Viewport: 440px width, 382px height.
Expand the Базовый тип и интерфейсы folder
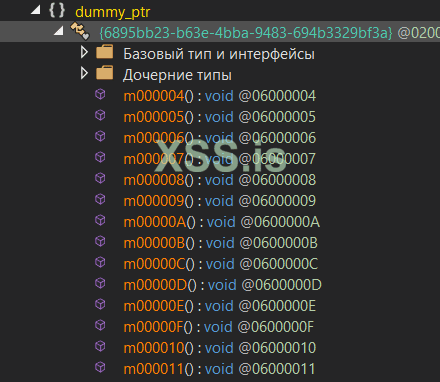[84, 52]
